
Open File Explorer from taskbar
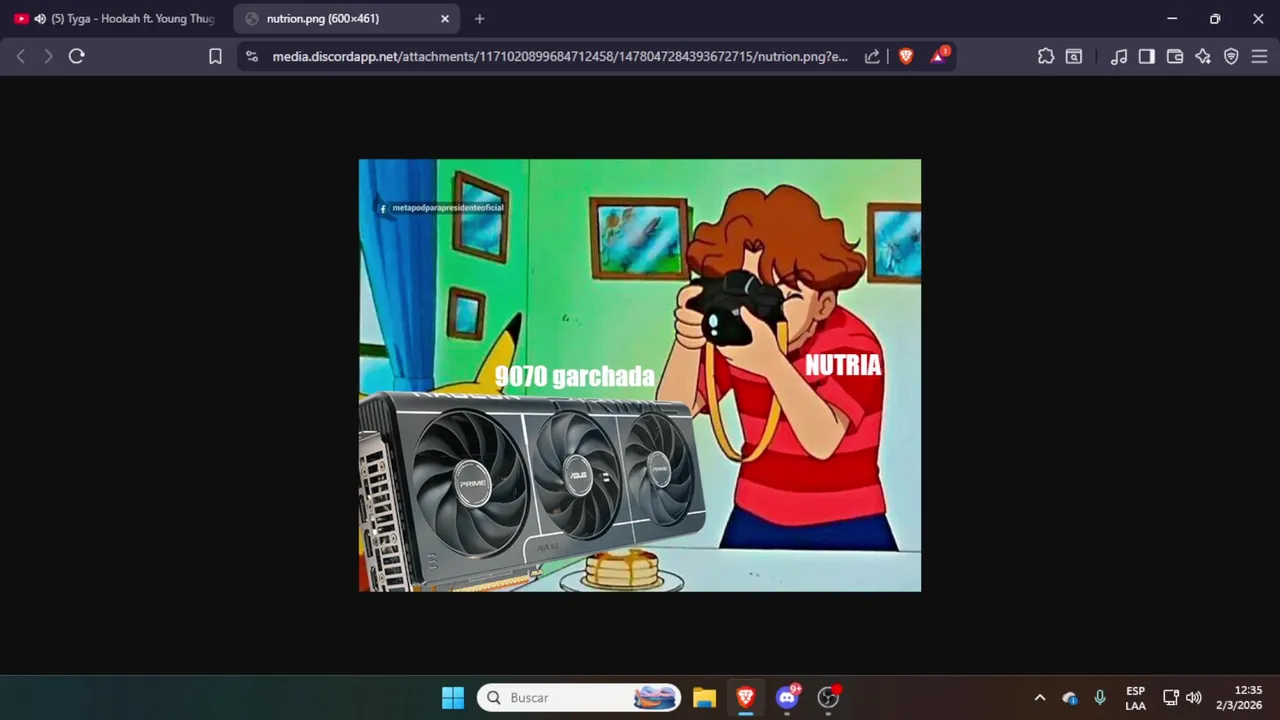(705, 698)
